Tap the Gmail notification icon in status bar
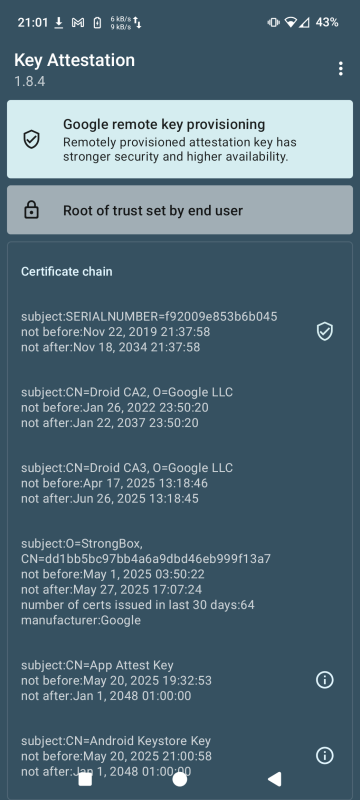The height and width of the screenshot is (800, 360). click(x=78, y=22)
